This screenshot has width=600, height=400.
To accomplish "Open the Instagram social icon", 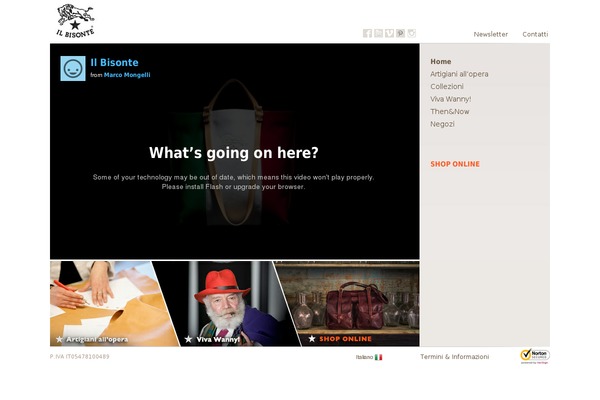I will (412, 33).
